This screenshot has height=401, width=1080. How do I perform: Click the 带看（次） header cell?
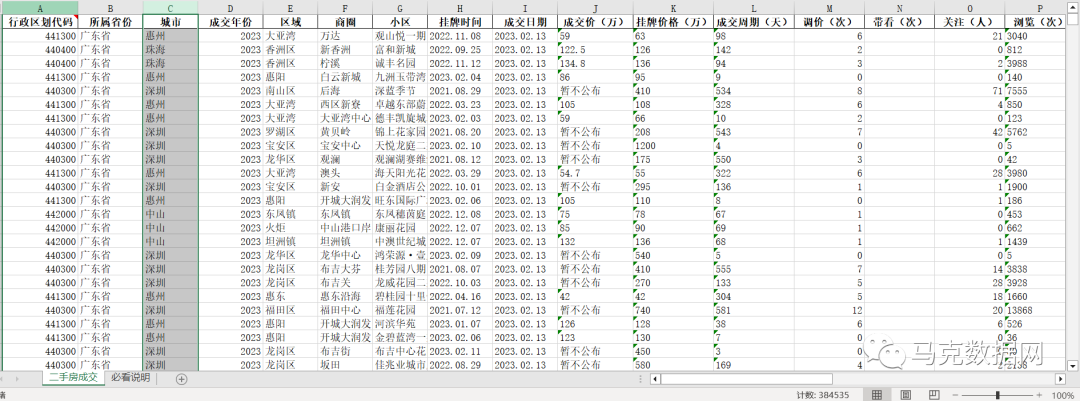click(900, 21)
